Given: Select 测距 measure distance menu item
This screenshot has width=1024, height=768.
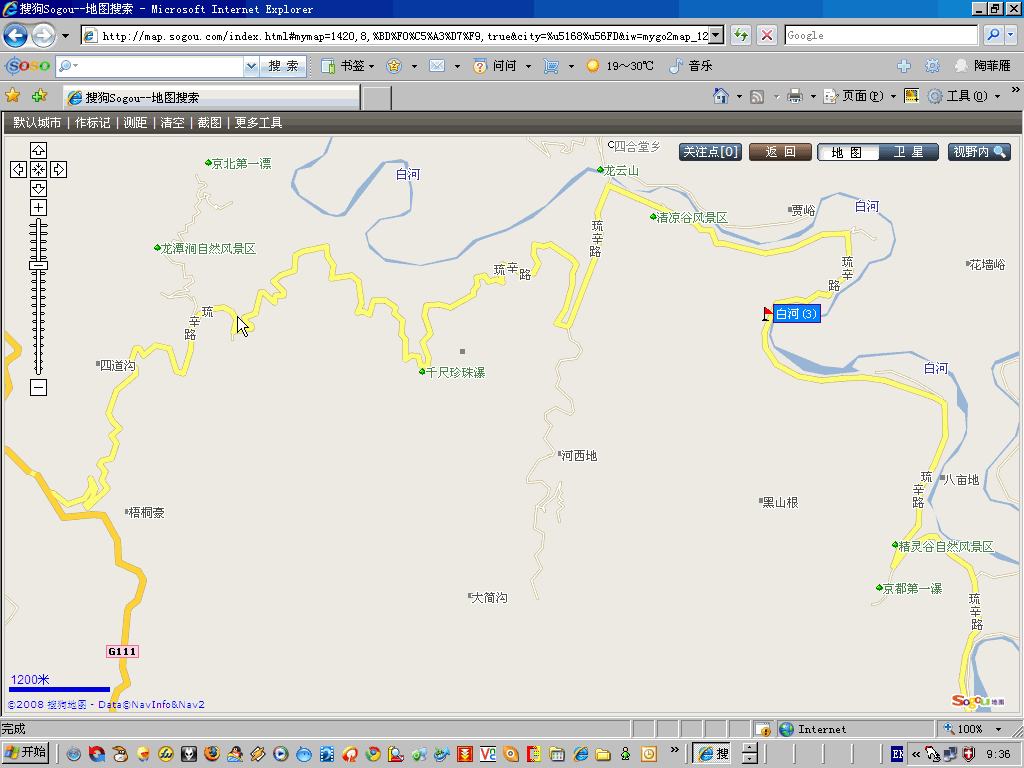Looking at the screenshot, I should pos(135,123).
